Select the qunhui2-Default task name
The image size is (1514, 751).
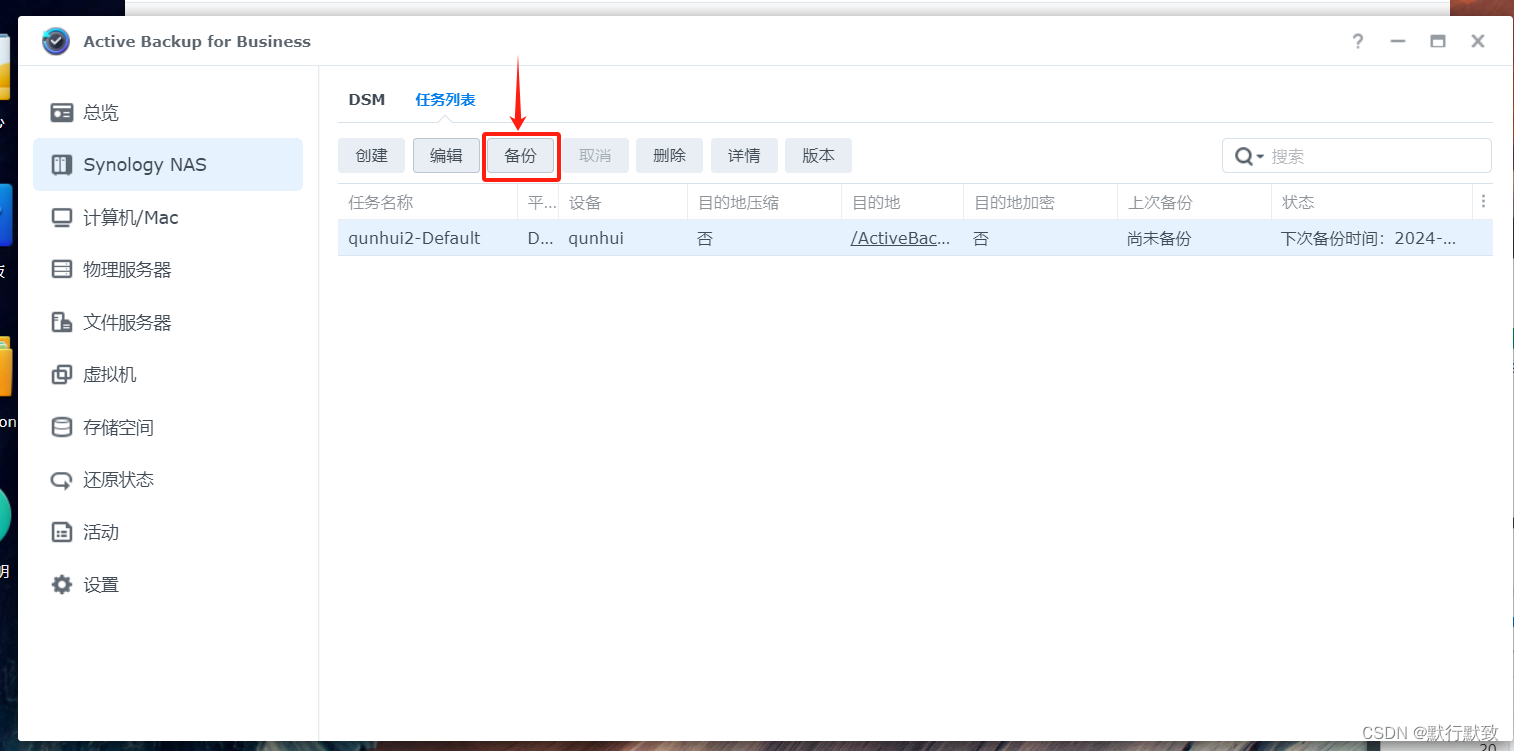pos(414,238)
